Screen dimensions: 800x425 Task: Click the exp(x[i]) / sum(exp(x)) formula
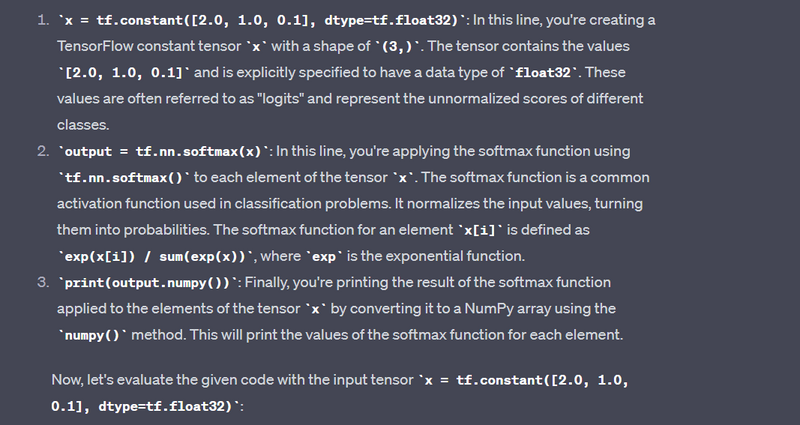point(157,256)
